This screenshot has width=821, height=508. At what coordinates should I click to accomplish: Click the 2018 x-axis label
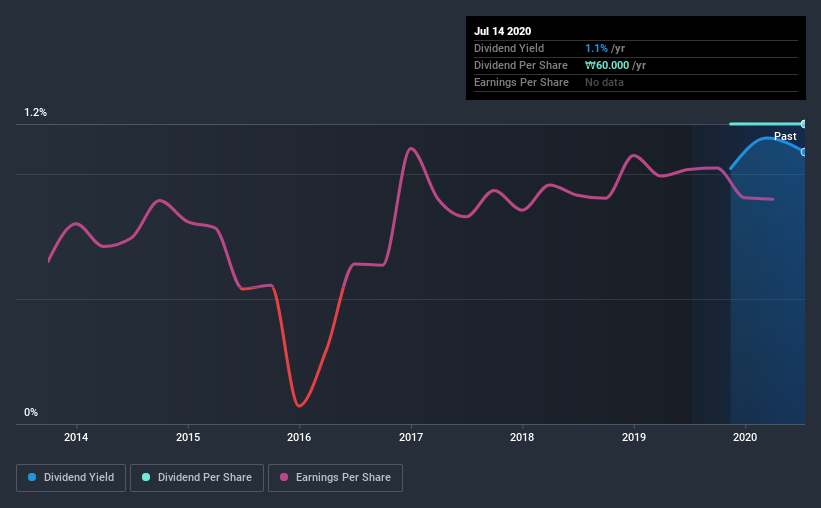pyautogui.click(x=522, y=437)
